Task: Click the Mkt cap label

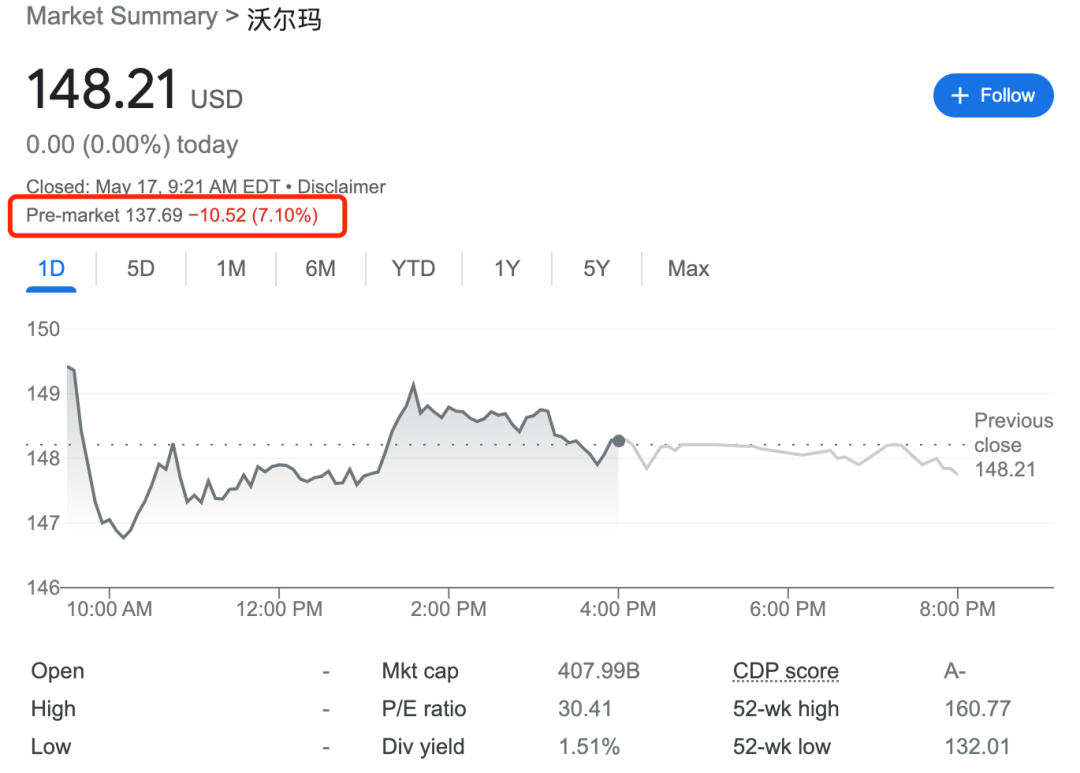Action: (x=420, y=670)
